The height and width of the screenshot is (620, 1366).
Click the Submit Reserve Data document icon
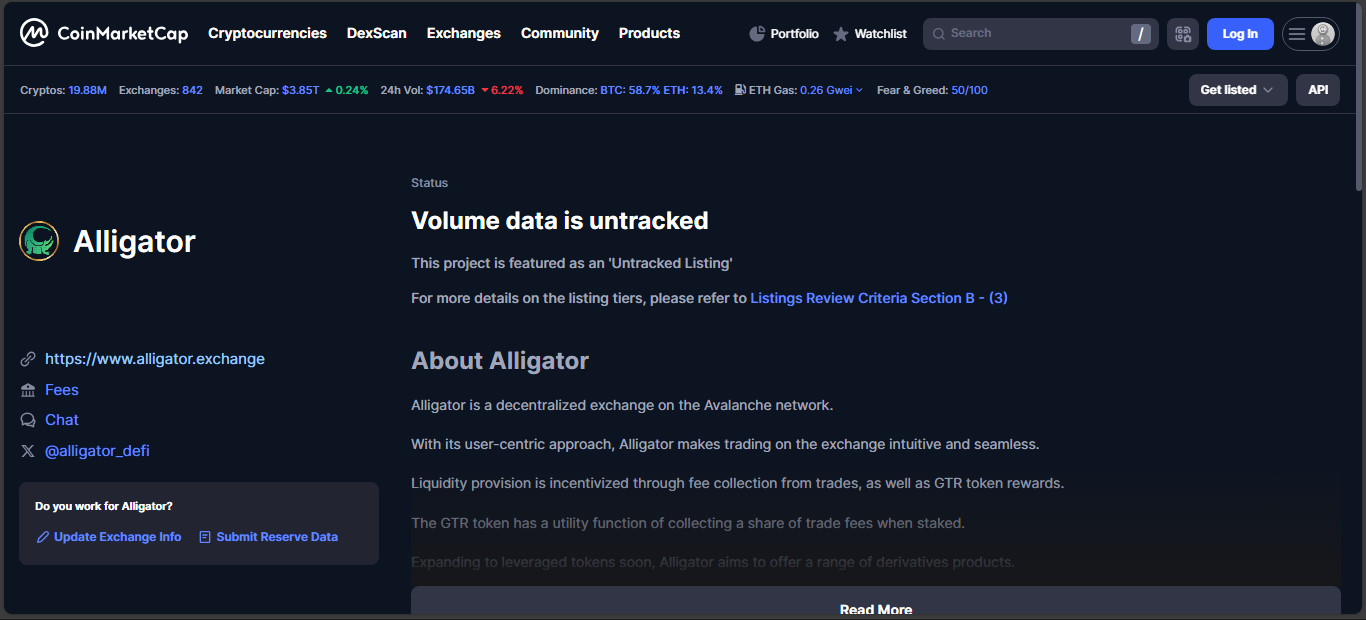[x=205, y=537]
